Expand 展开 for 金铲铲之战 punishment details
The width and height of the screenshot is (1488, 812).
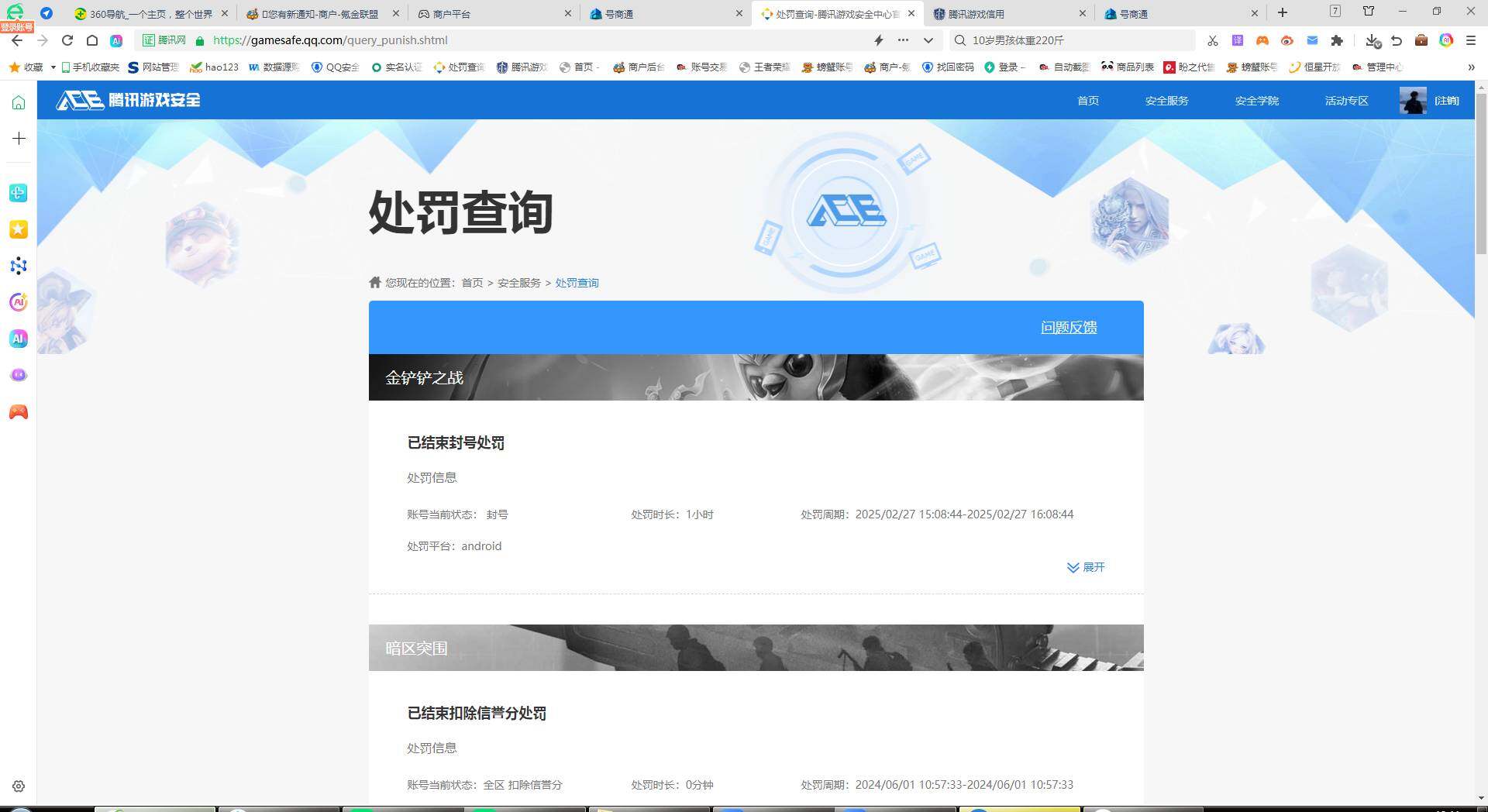click(1086, 567)
